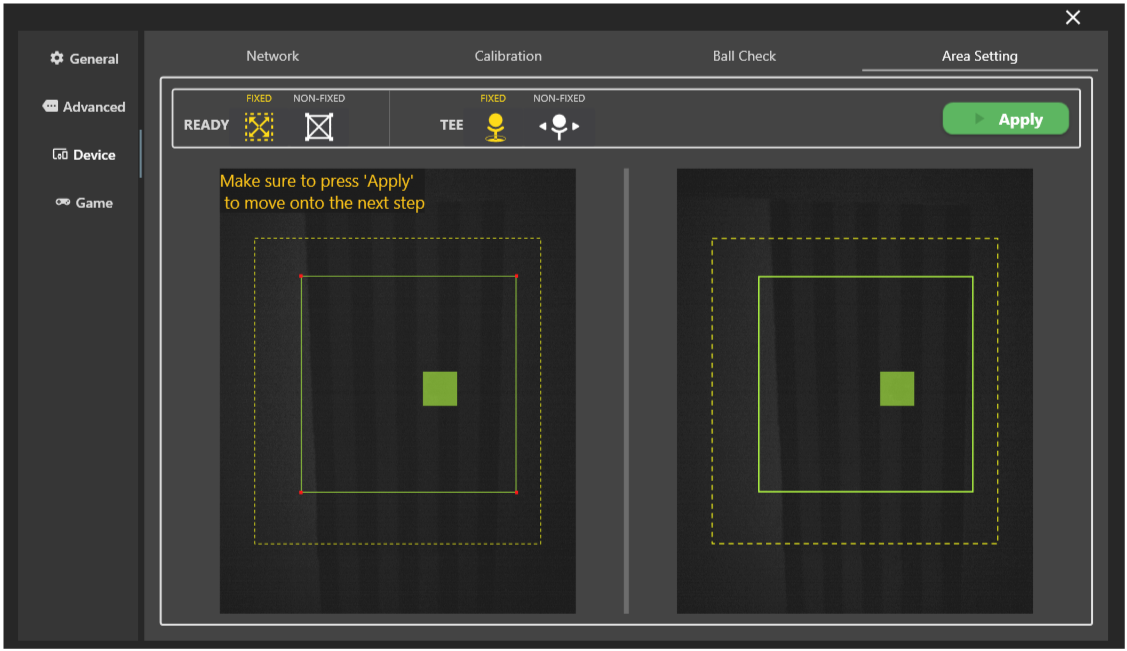Screen dimensions: 1127x651
Task: Click the TEE label
Action: coord(451,125)
